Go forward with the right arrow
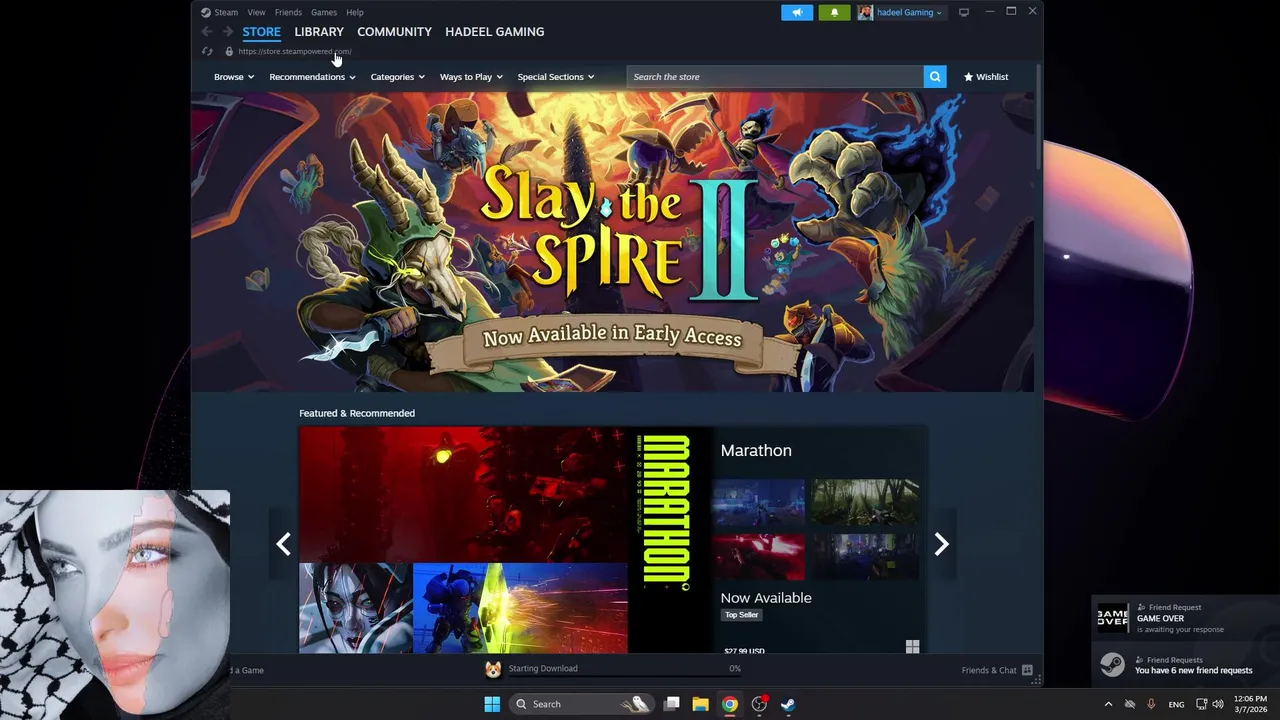Viewport: 1280px width, 720px height. tap(228, 32)
